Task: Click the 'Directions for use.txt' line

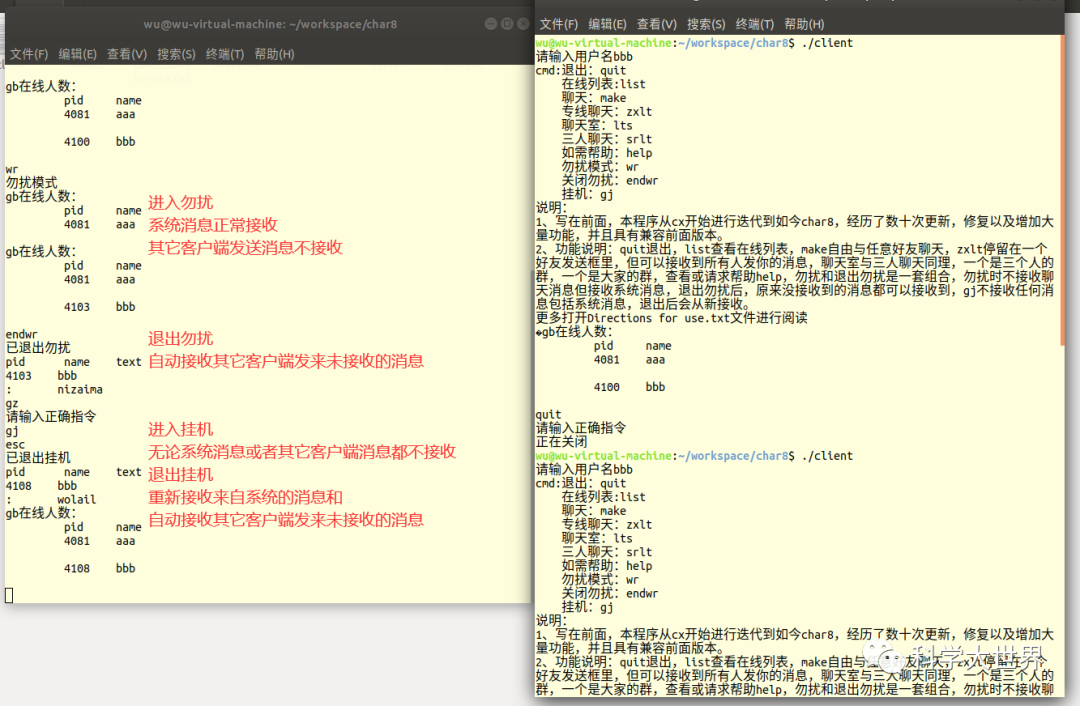Action: (672, 318)
